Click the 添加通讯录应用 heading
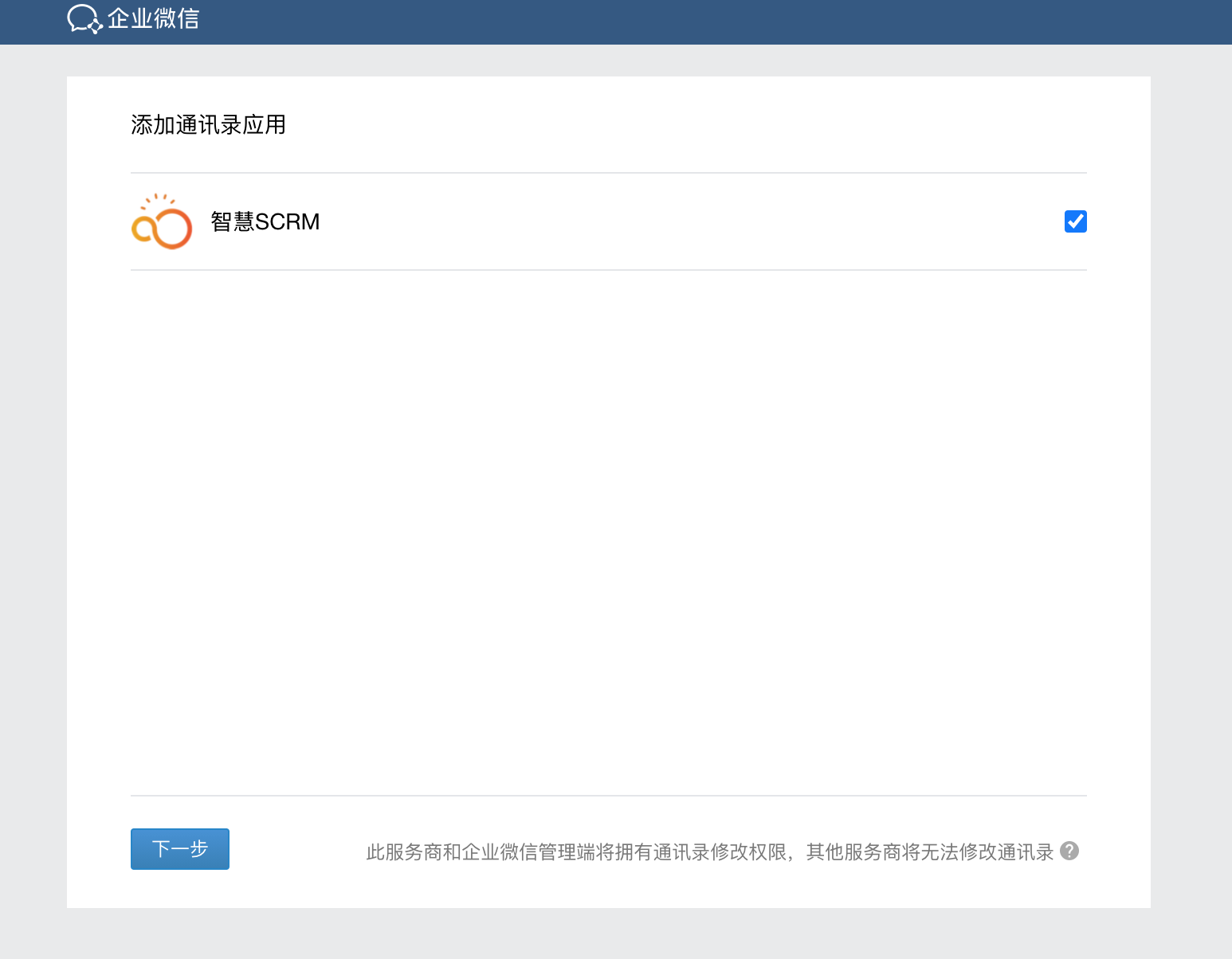The image size is (1232, 959). coord(208,125)
